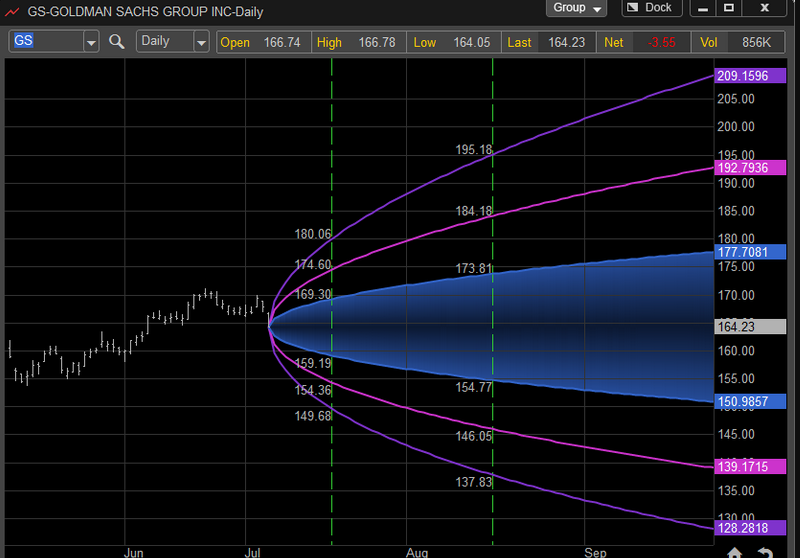Click the magenta 139.1715 price label
800x558 pixels.
coord(750,466)
